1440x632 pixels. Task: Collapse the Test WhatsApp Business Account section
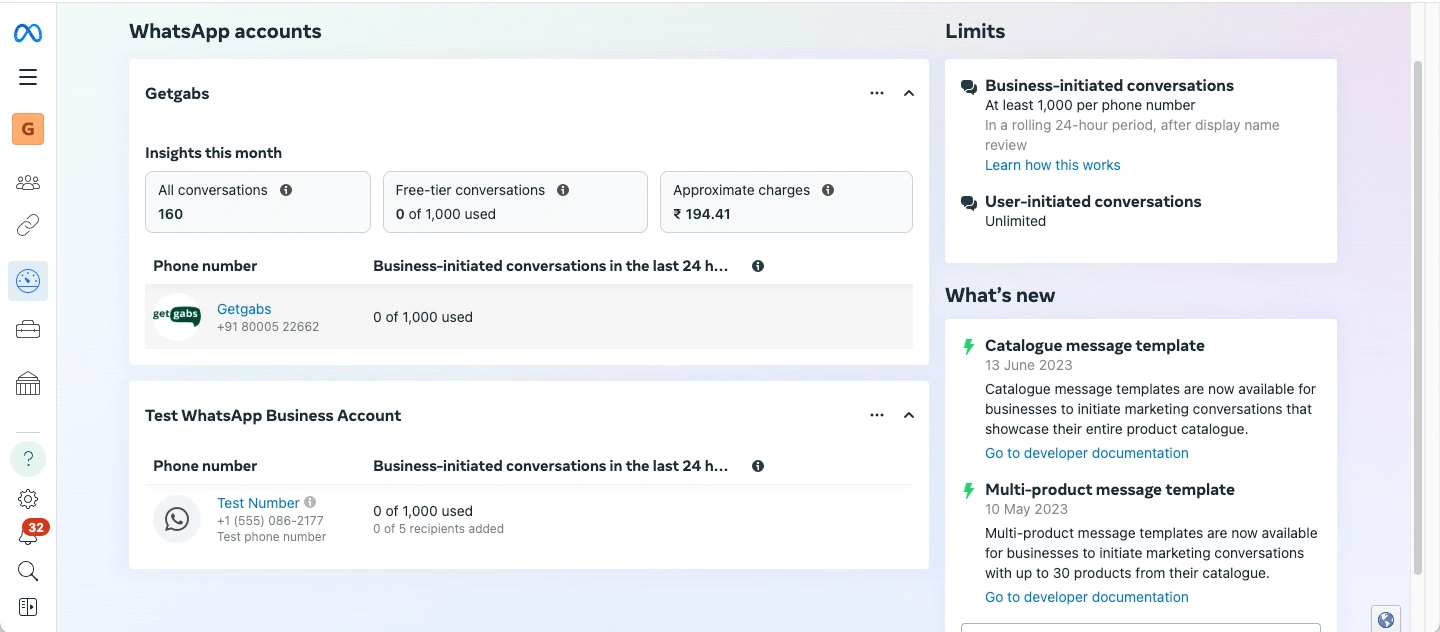(x=908, y=415)
